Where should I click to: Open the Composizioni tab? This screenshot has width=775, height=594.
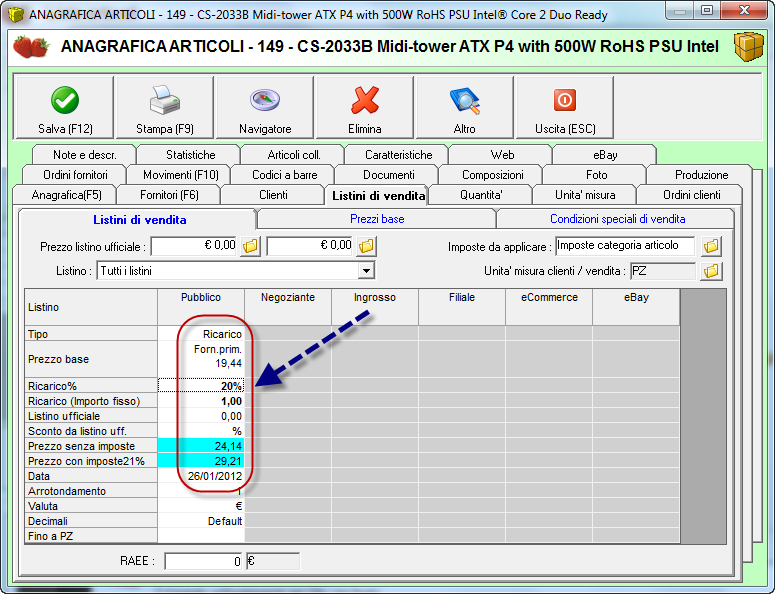pos(492,175)
